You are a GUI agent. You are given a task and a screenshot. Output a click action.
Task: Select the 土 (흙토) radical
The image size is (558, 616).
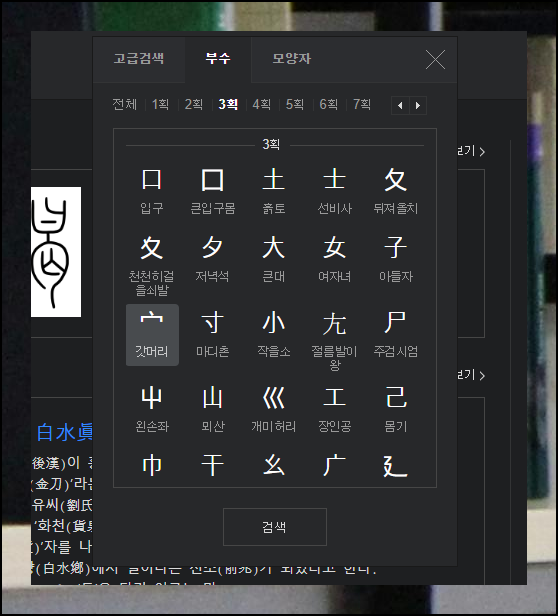(273, 191)
